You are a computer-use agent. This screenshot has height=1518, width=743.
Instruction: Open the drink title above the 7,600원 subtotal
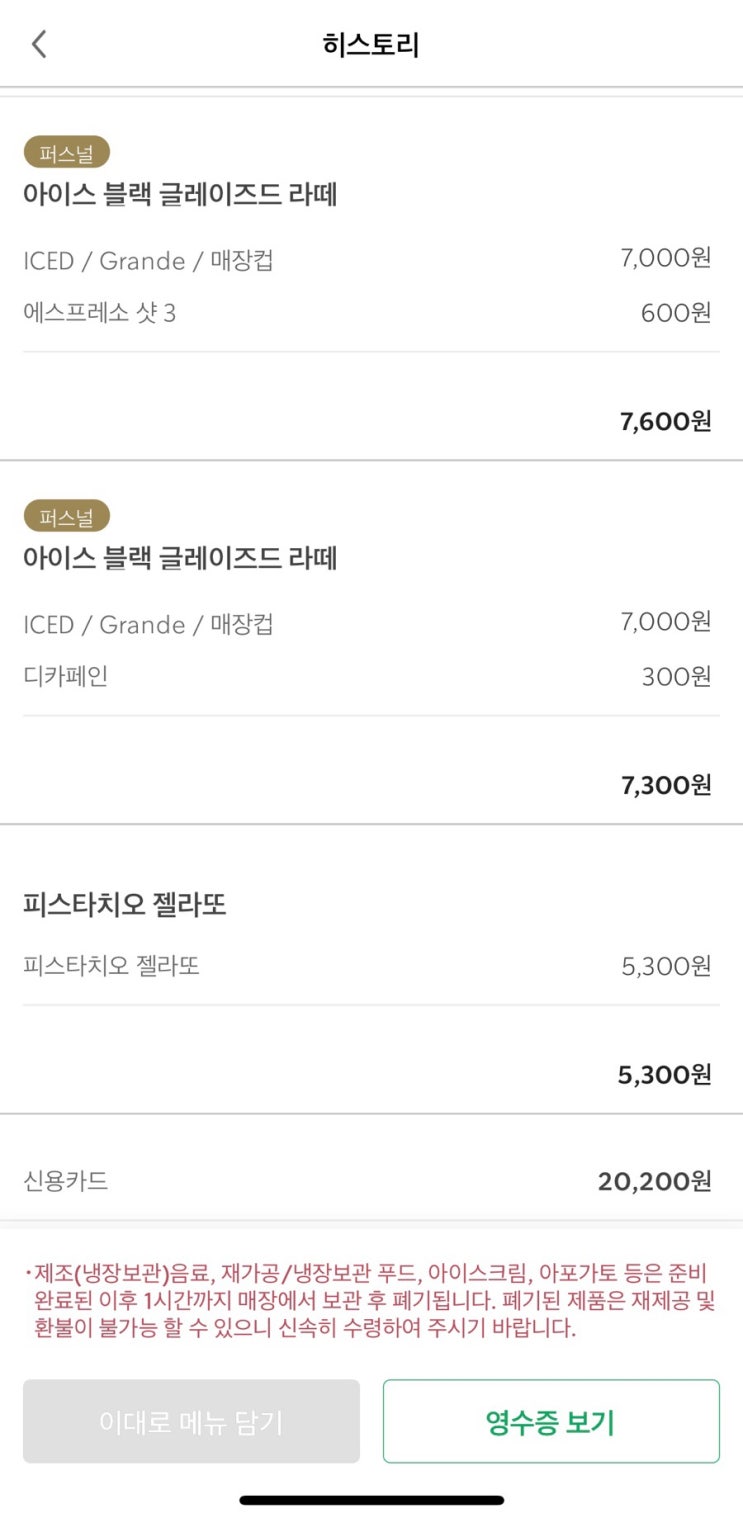tap(180, 195)
